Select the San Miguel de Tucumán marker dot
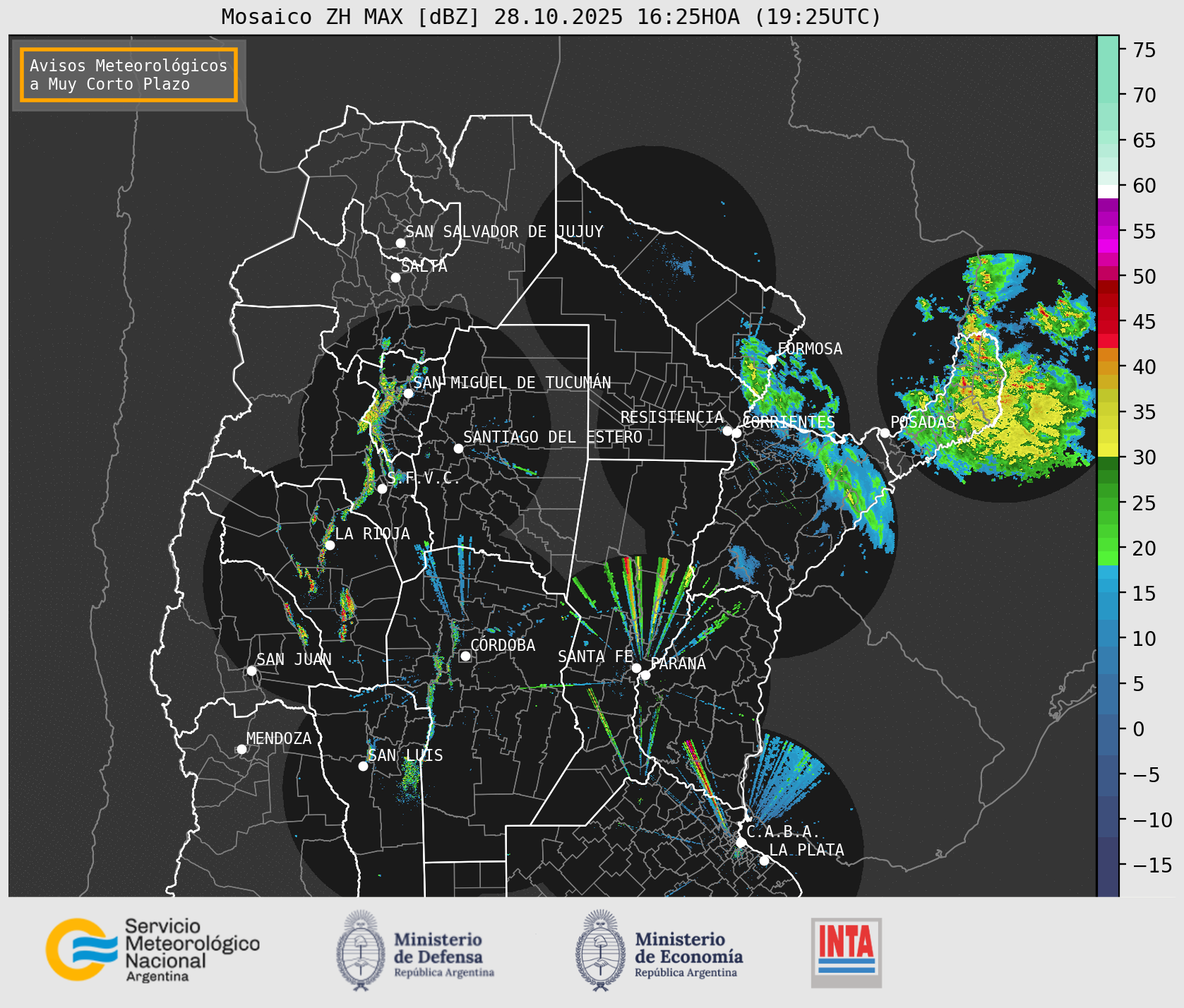This screenshot has width=1184, height=1008. click(408, 393)
